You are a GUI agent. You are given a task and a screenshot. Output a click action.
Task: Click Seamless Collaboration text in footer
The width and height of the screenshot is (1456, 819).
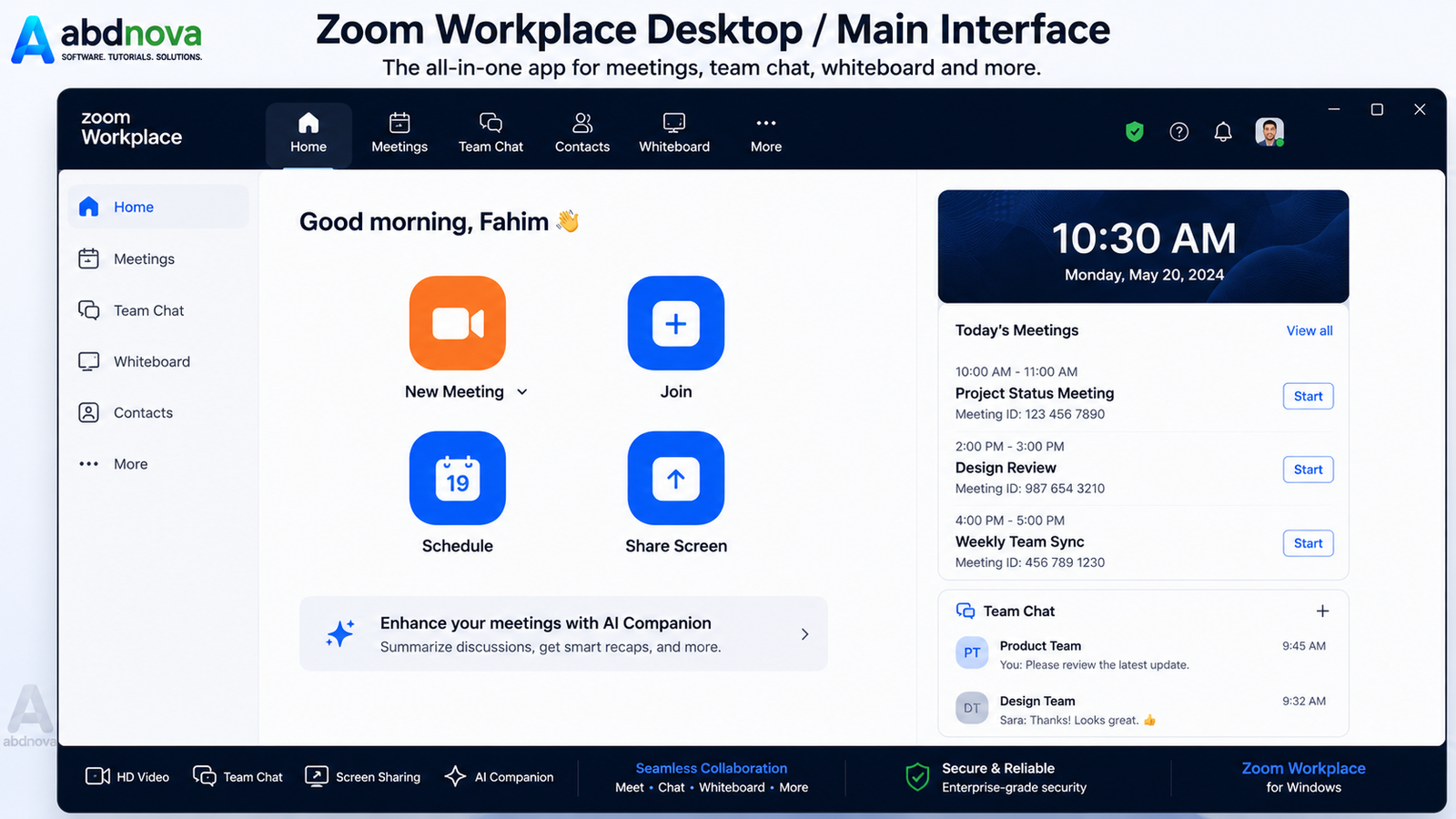(x=712, y=769)
